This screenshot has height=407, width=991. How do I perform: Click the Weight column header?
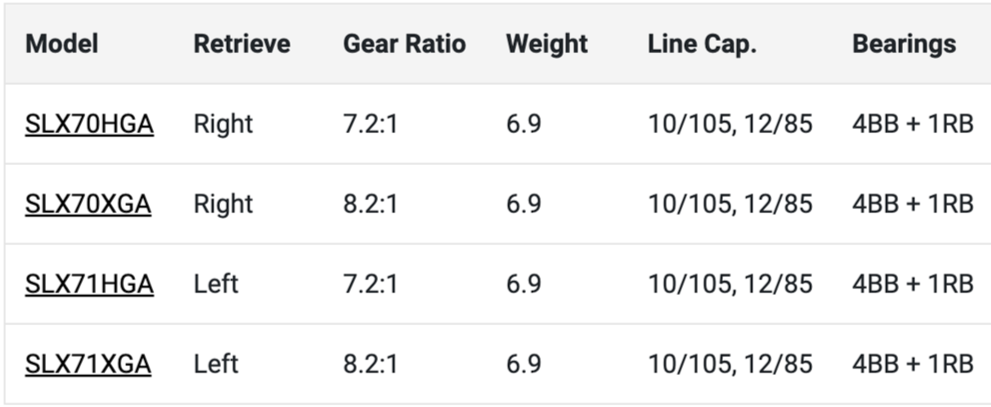pos(547,44)
